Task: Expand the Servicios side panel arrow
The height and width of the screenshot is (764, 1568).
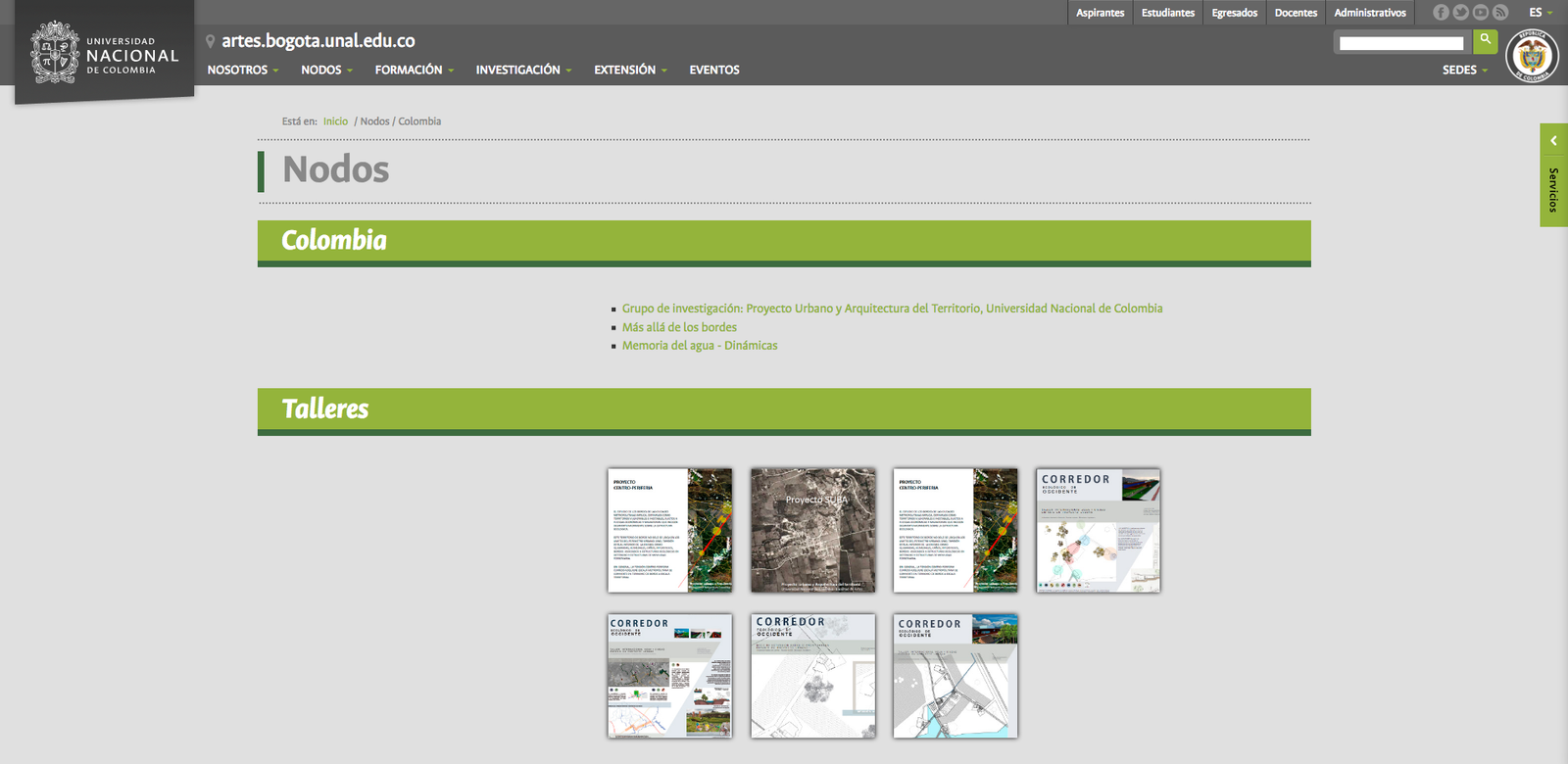Action: 1553,141
